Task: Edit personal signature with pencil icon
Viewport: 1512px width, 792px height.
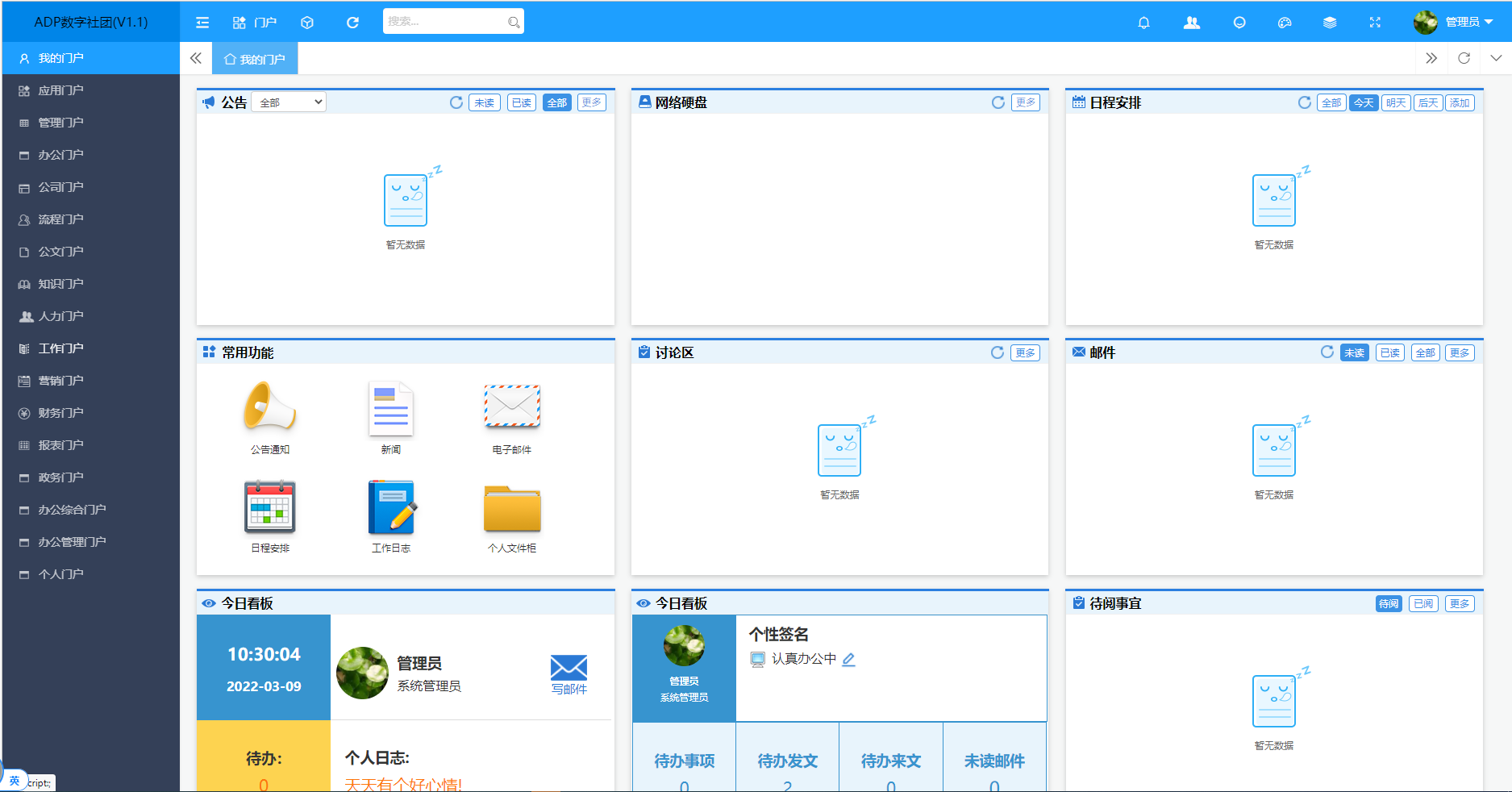Action: coord(848,659)
